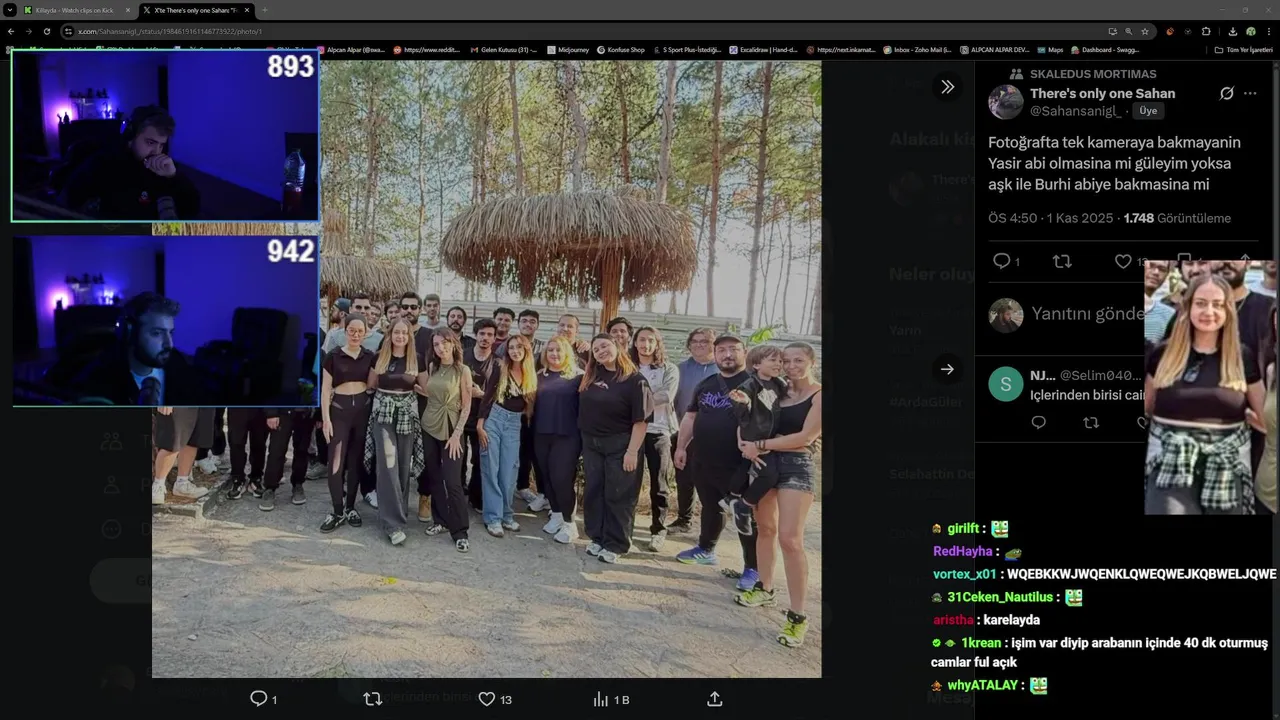
Task: Open the reddit bookmark
Action: click(427, 49)
